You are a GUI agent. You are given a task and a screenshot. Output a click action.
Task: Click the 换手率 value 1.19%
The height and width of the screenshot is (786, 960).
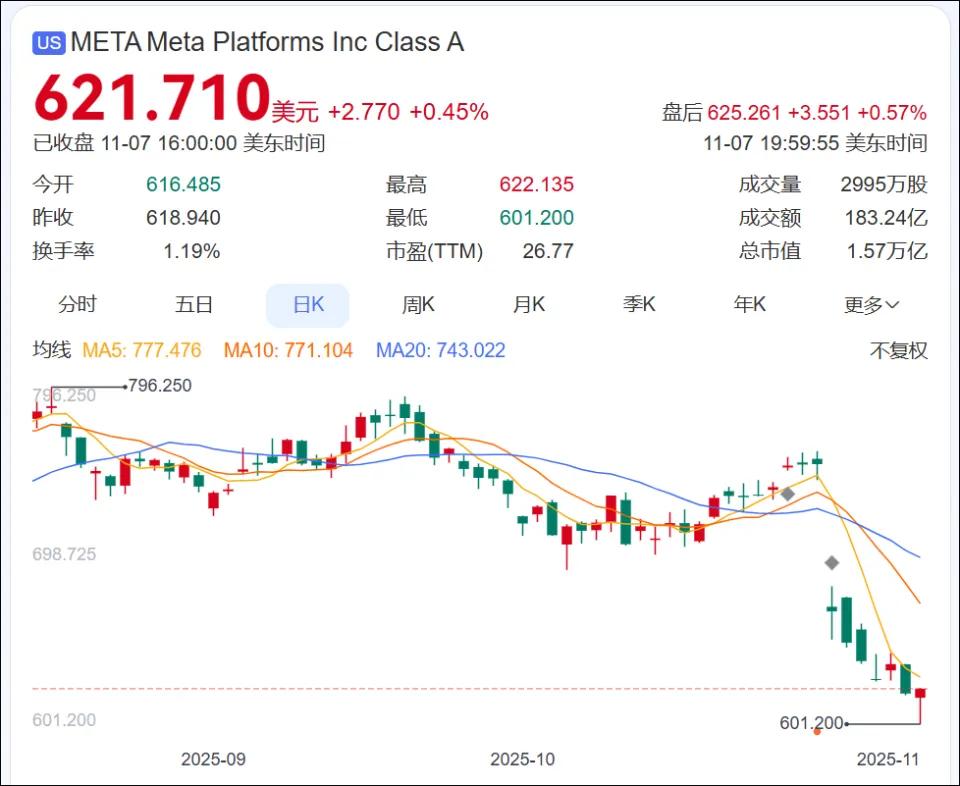(192, 251)
